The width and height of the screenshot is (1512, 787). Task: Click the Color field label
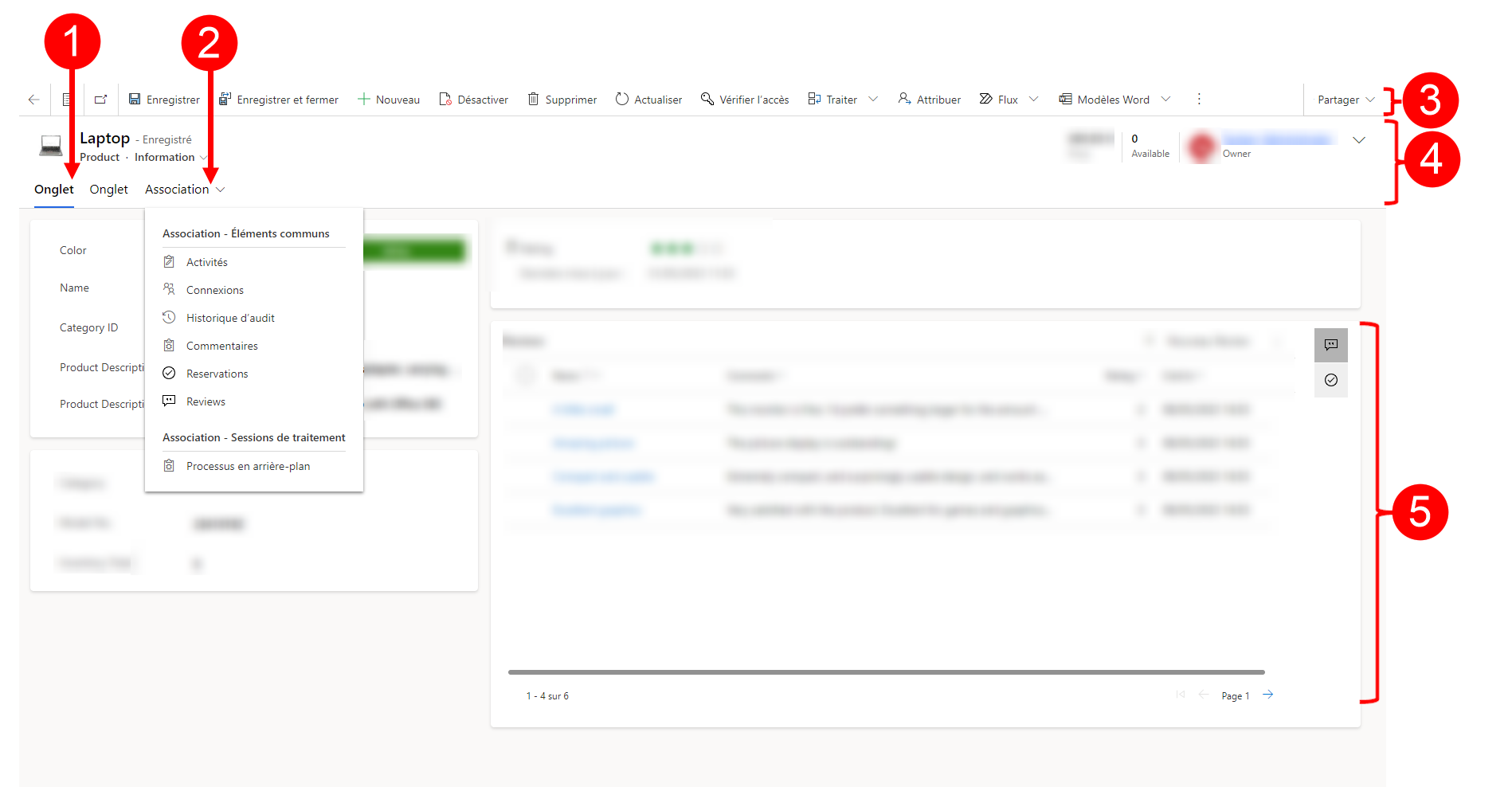pyautogui.click(x=73, y=250)
